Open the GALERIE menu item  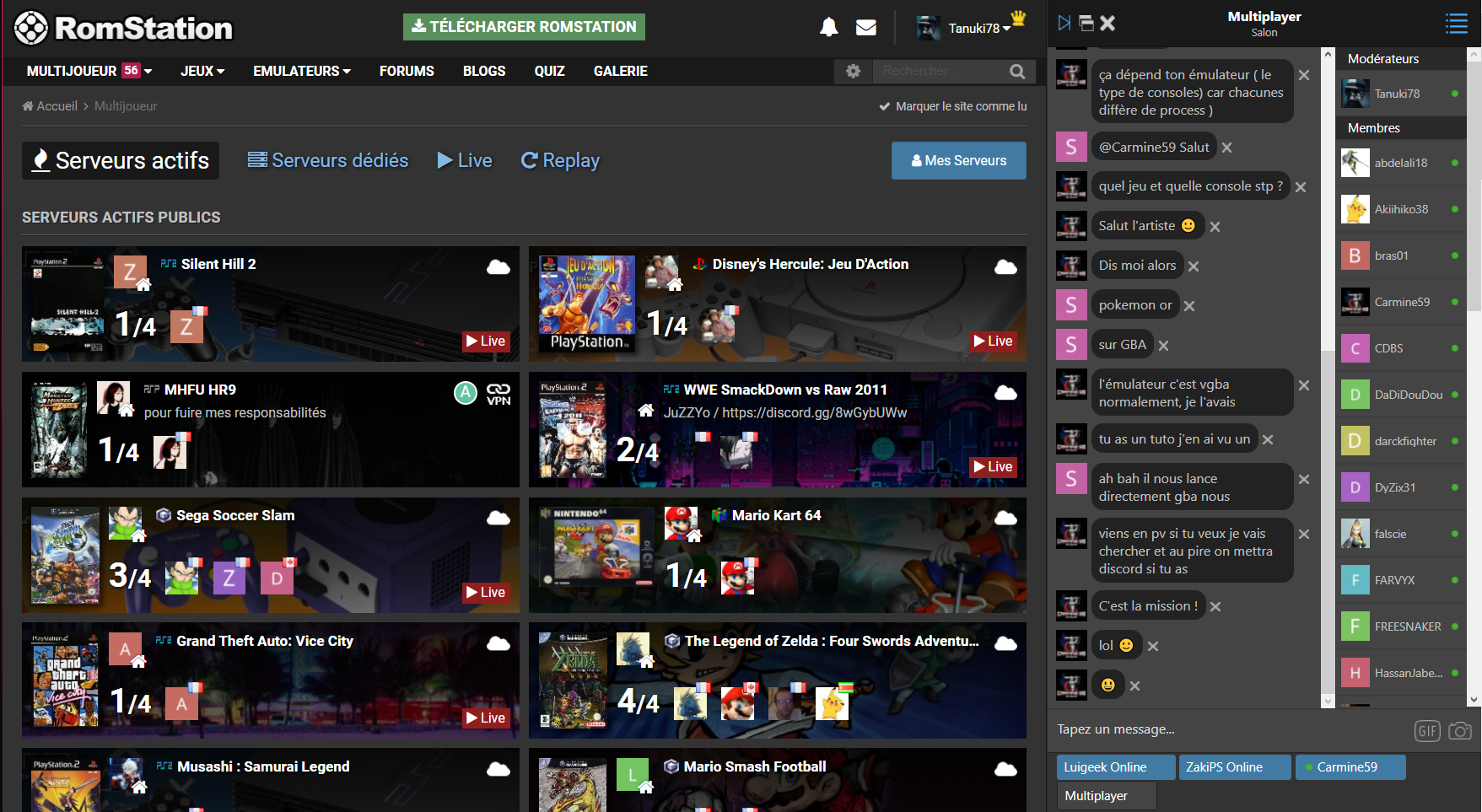(x=621, y=72)
